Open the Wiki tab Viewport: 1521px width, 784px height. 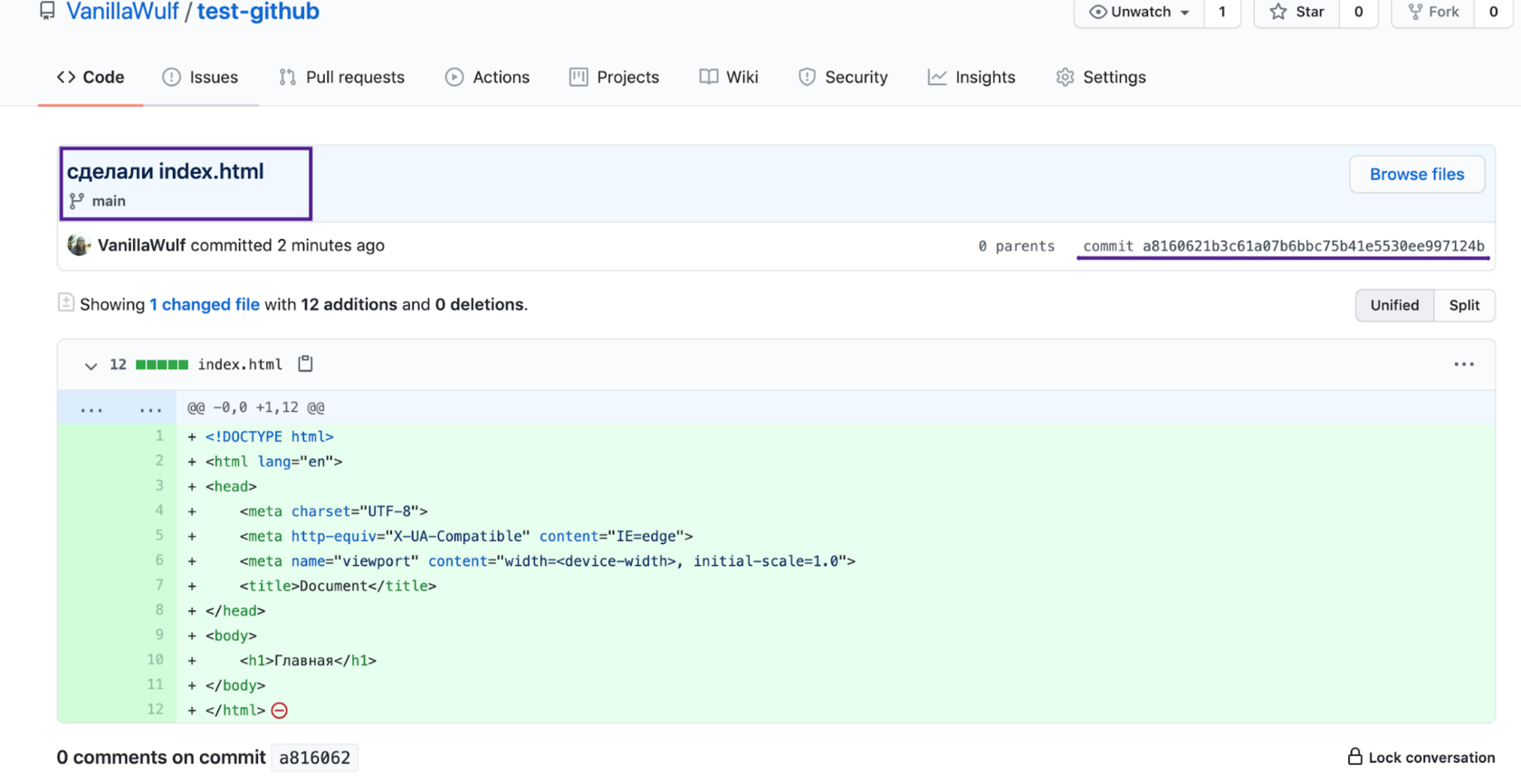tap(729, 77)
